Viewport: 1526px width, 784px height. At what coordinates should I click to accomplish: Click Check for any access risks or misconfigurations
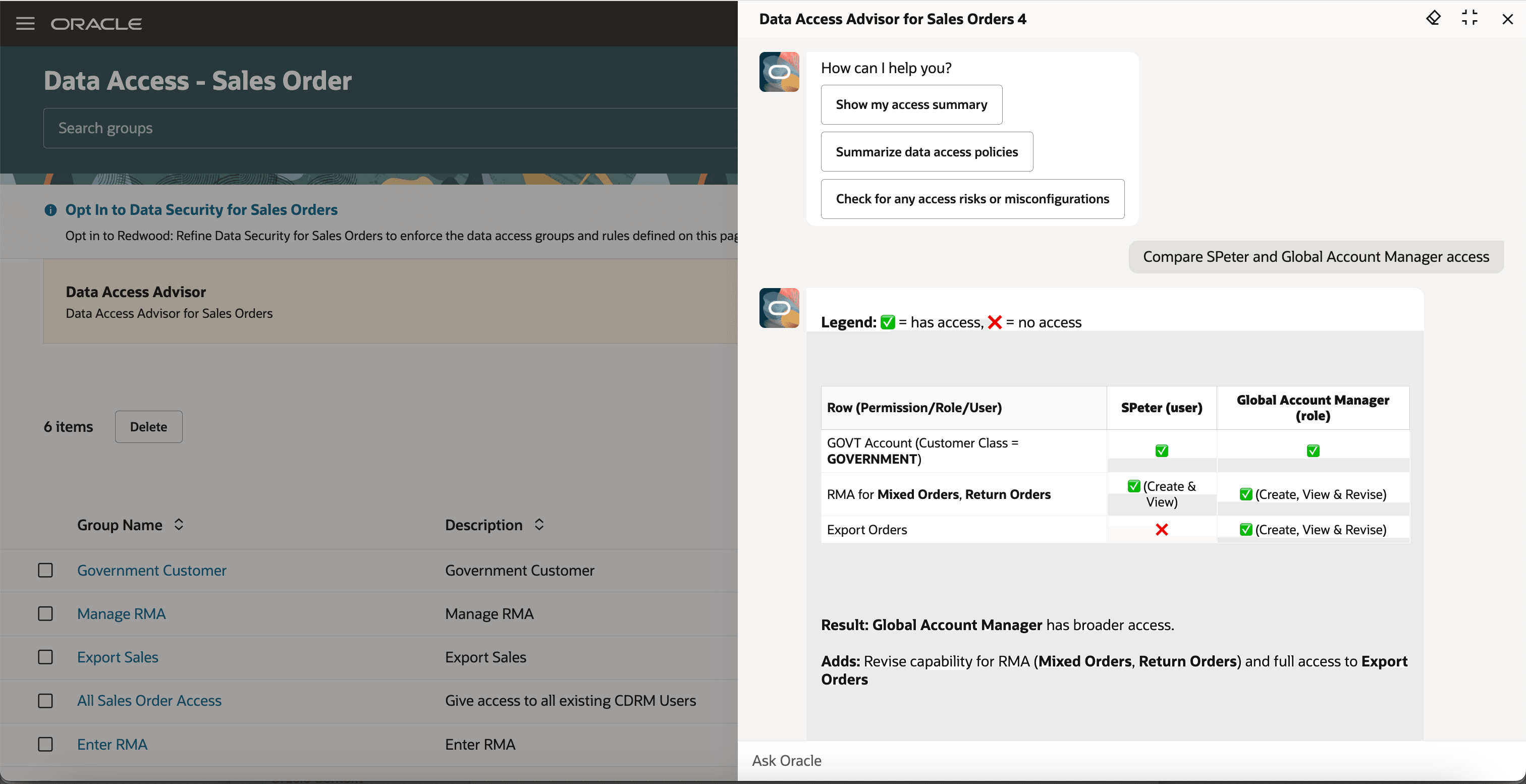[x=972, y=199]
